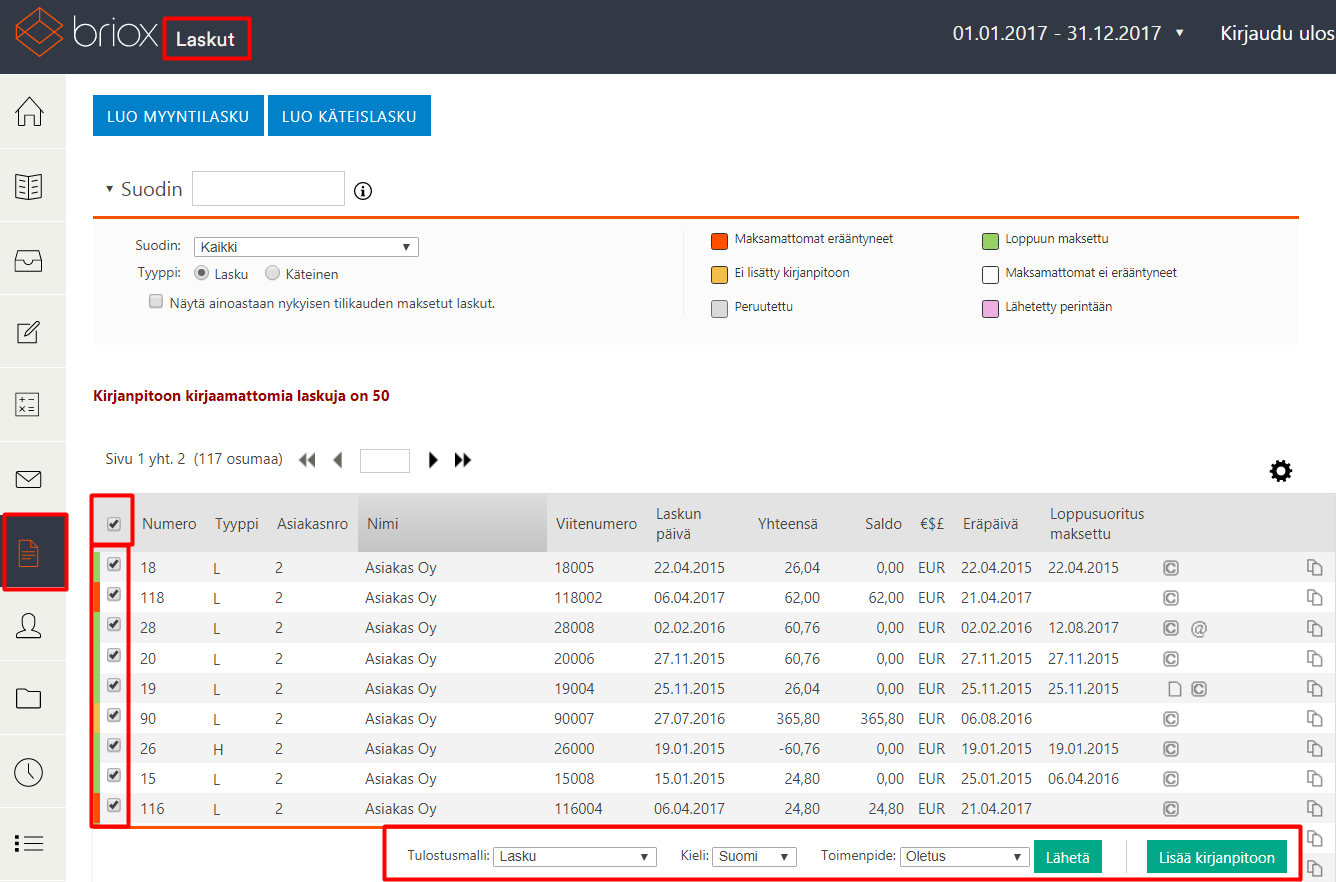
Task: Copy invoice 26 using its copy icon
Action: click(x=1315, y=749)
